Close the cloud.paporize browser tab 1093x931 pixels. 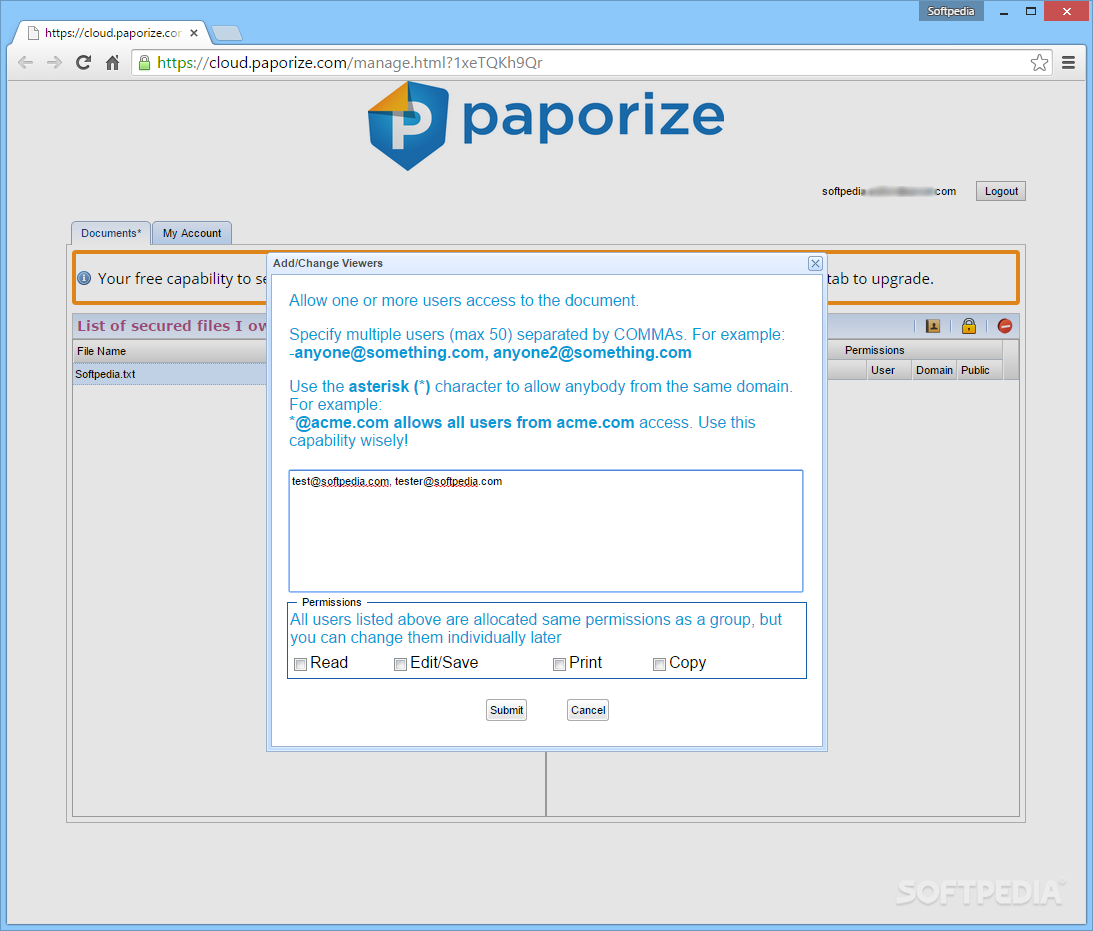194,33
